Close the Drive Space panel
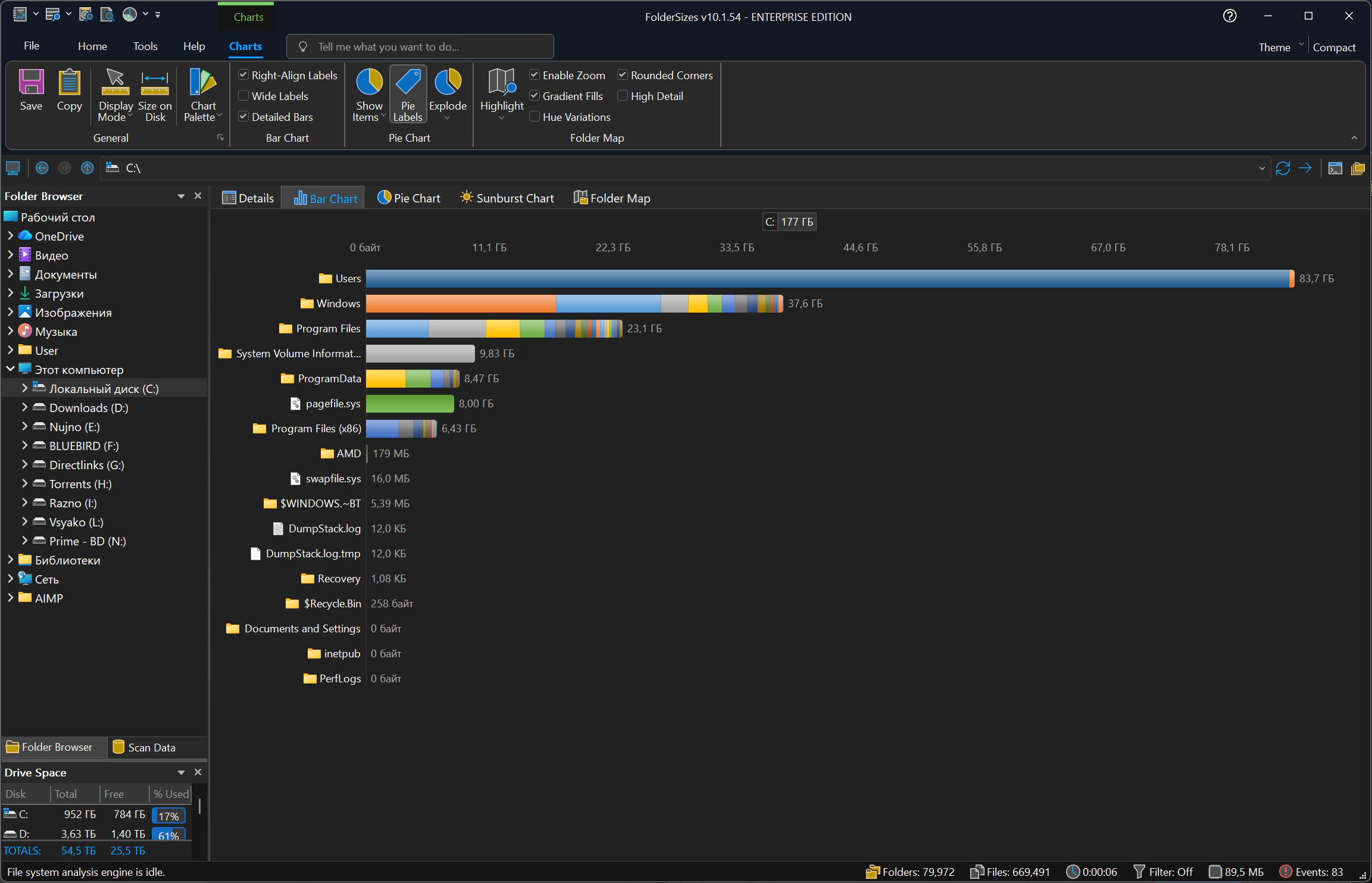Image resolution: width=1372 pixels, height=883 pixels. click(x=198, y=772)
